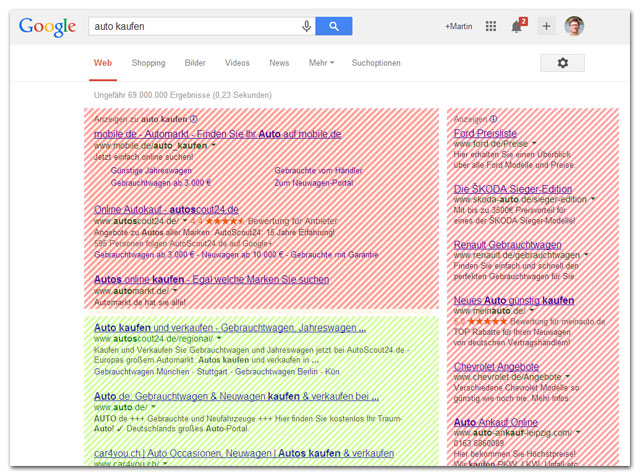Open mobile.de Automarkt ad link
Viewport: 640px width, 476px height.
tap(218, 134)
